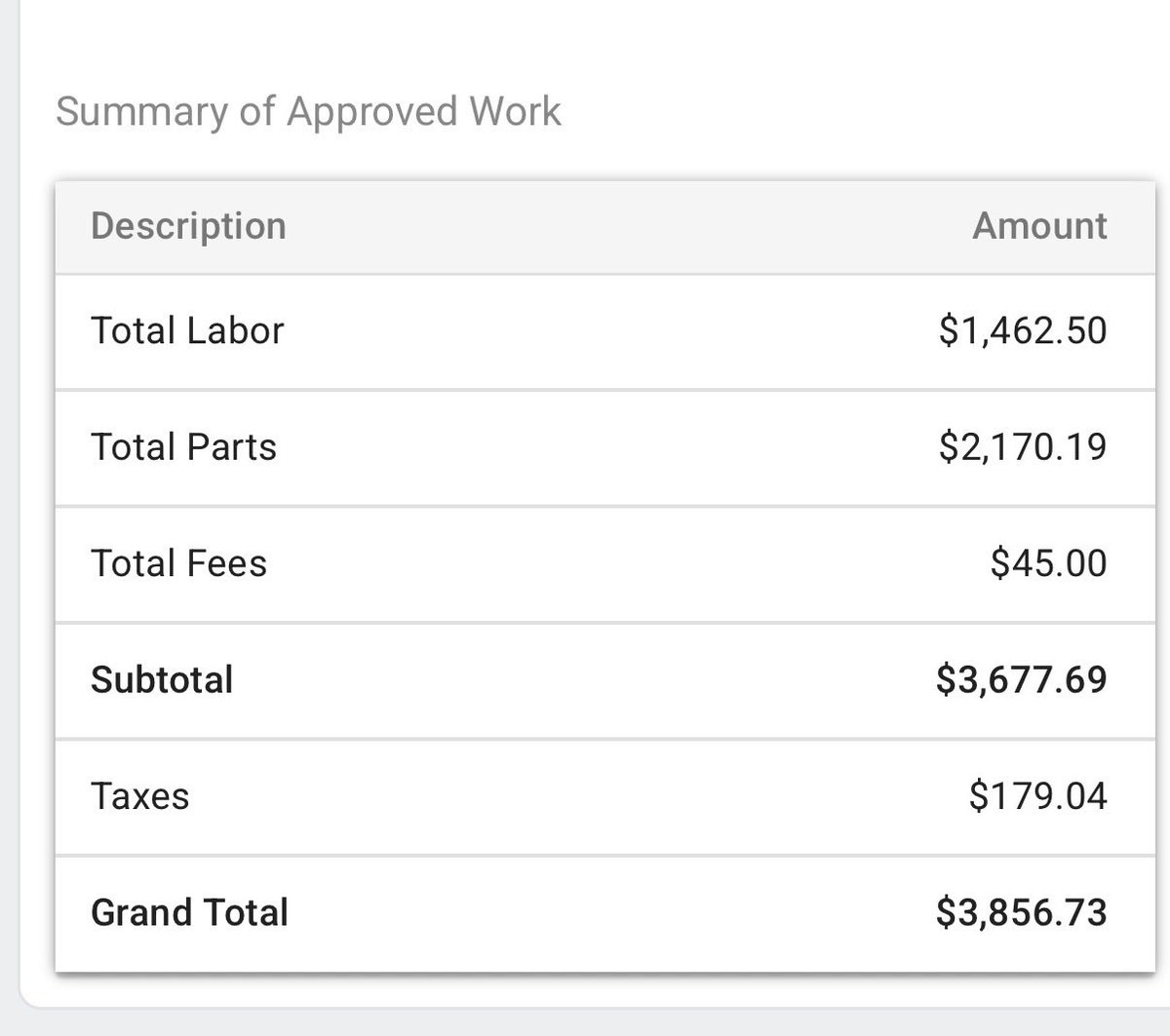Click the Summary of Approved Work heading
This screenshot has width=1170, height=1036.
pyautogui.click(x=308, y=112)
